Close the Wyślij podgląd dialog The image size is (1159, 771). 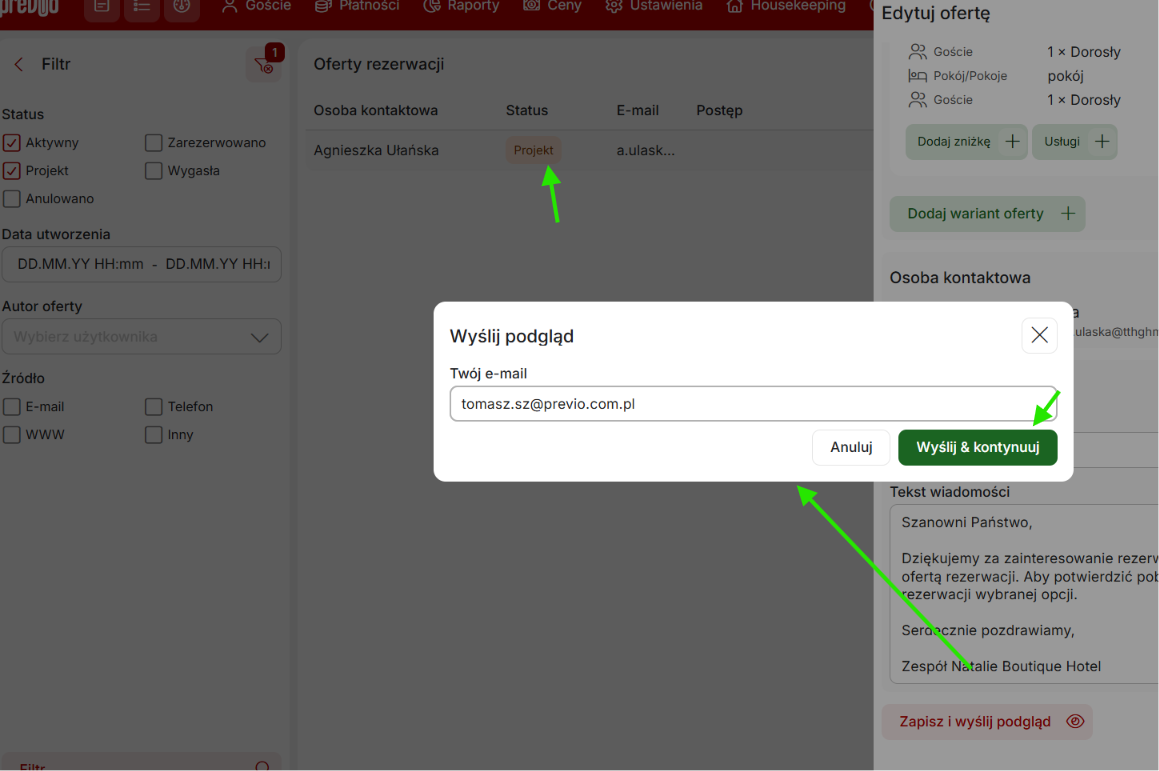click(1039, 335)
